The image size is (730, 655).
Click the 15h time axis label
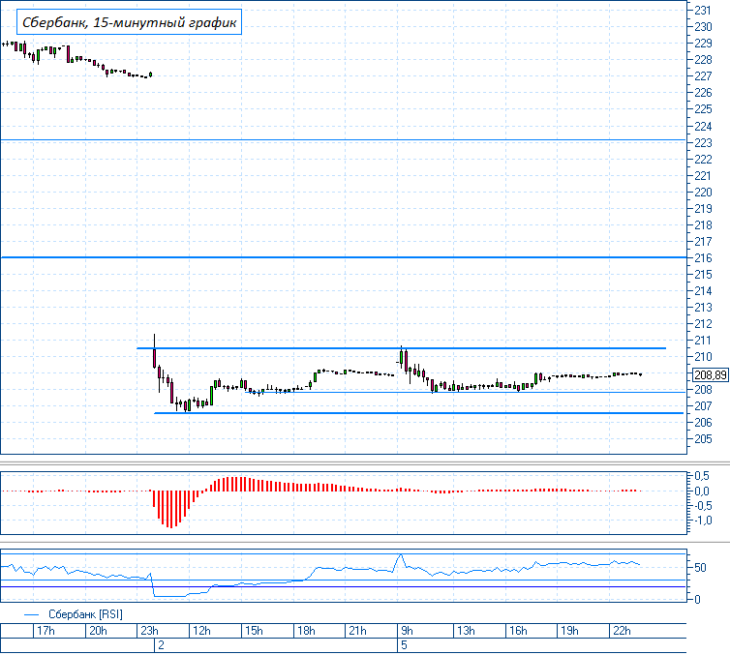click(x=254, y=631)
